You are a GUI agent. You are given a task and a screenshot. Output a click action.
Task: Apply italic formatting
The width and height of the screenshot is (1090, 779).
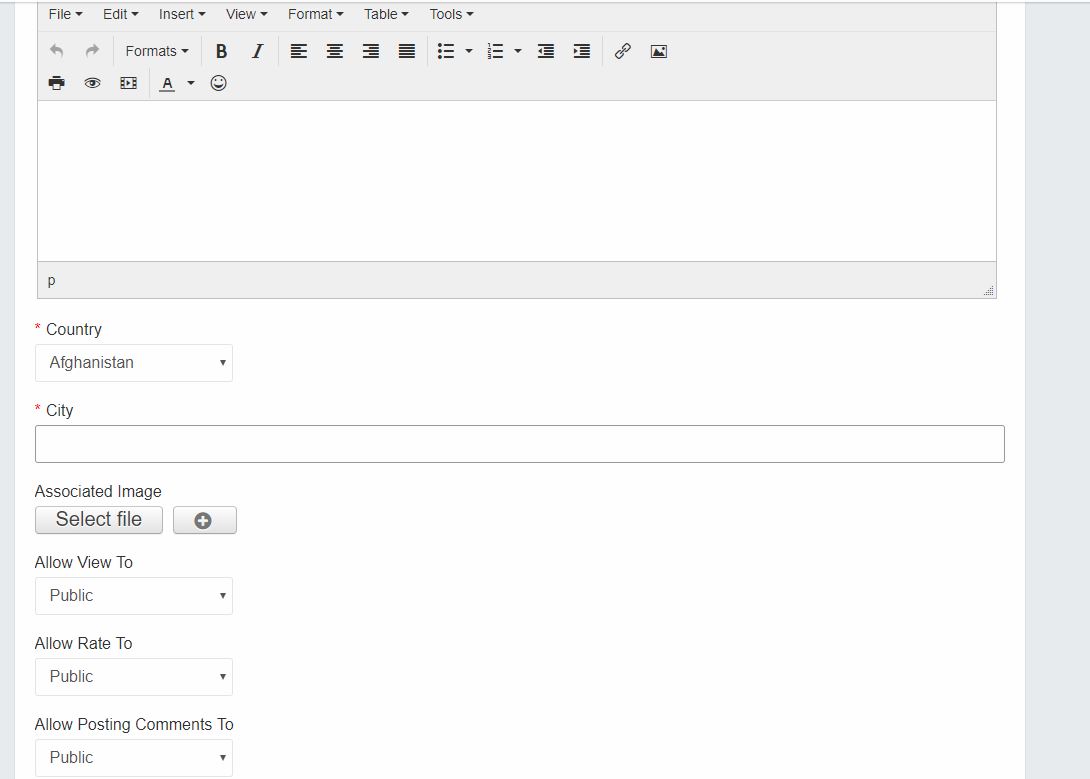257,51
